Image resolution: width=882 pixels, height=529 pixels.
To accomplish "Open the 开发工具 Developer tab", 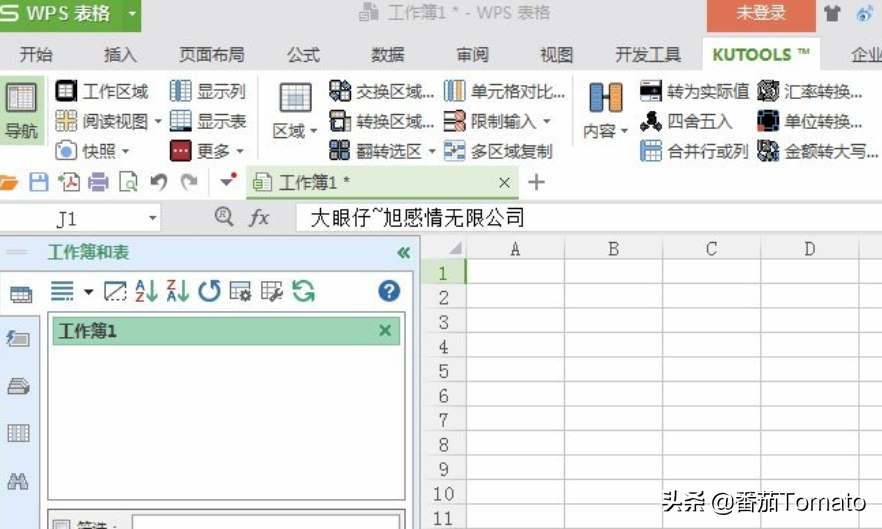I will point(648,55).
